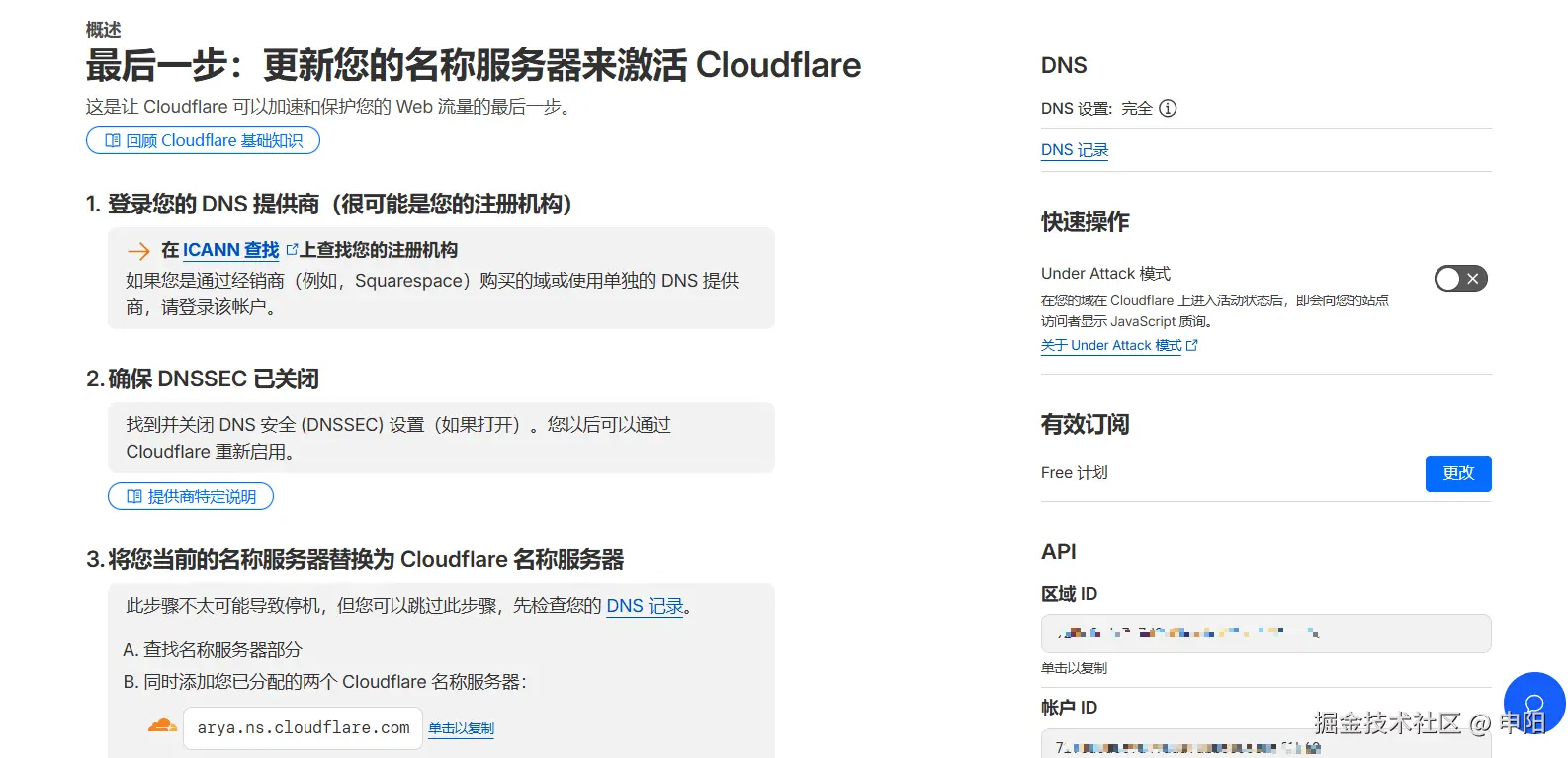Viewport: 1568px width, 758px height.
Task: Click the 快速操作 section heading
Action: (1086, 221)
